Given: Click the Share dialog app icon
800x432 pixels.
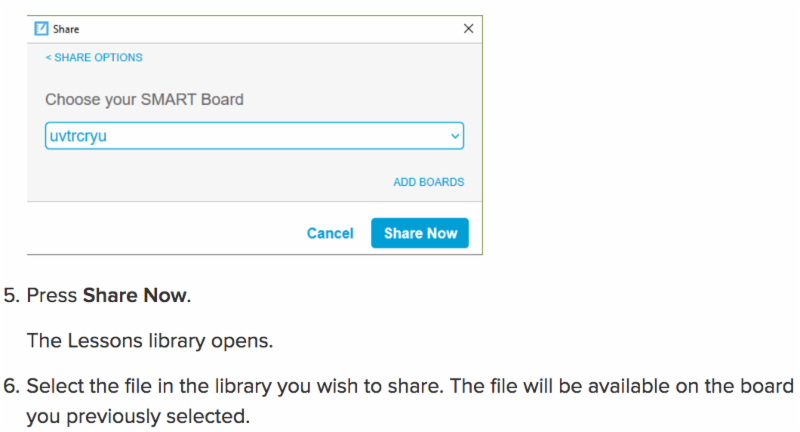Looking at the screenshot, I should (41, 29).
